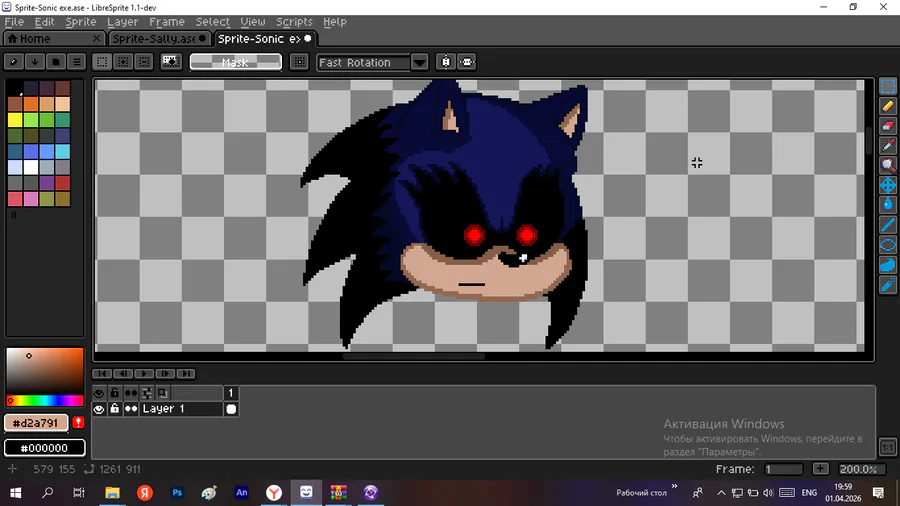The image size is (900, 506).
Task: Open the palette options list button
Action: (x=76, y=61)
